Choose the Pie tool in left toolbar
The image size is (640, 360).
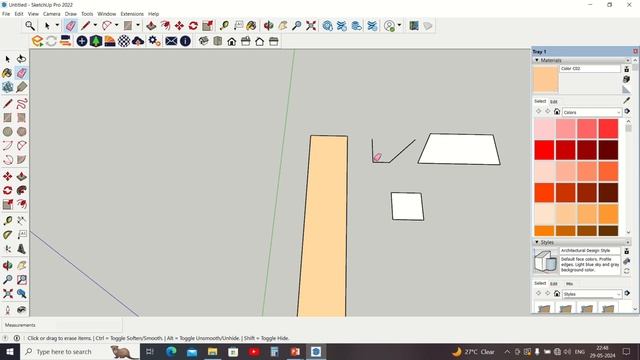point(22,160)
